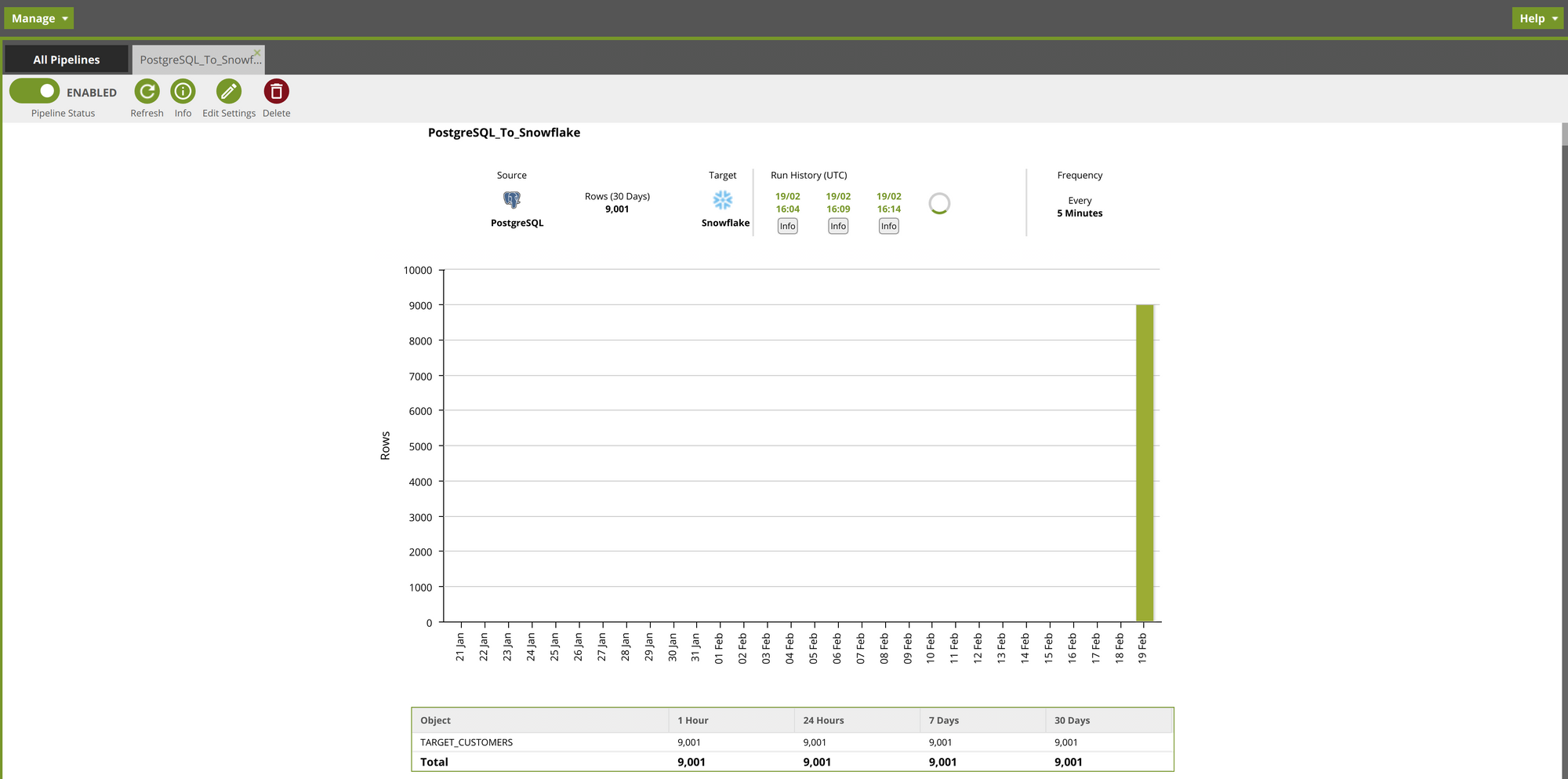
Task: View Info for the 16:14 run
Action: pyautogui.click(x=888, y=226)
